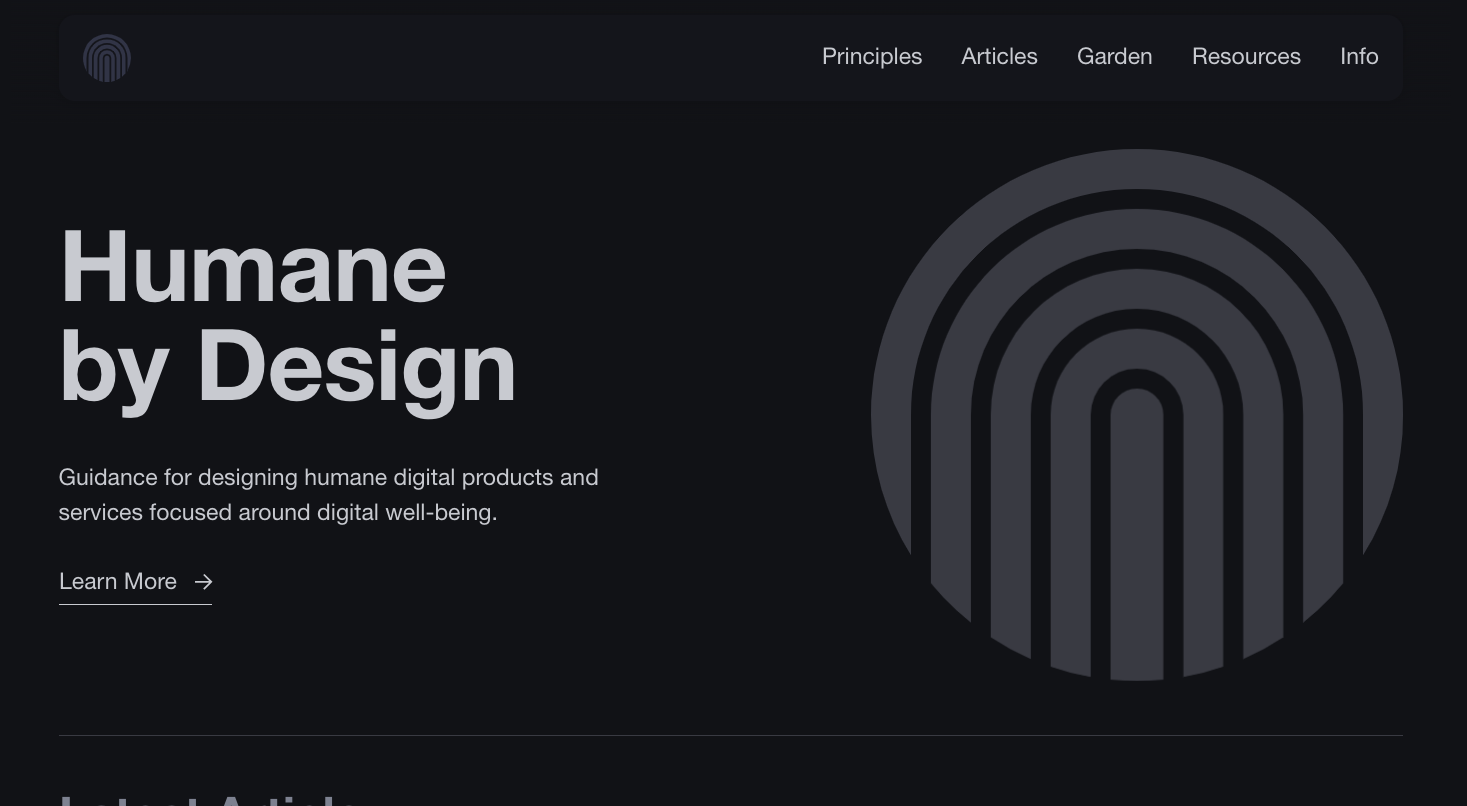Click the Humane by Design logo icon
This screenshot has height=806, width=1467.
[107, 58]
